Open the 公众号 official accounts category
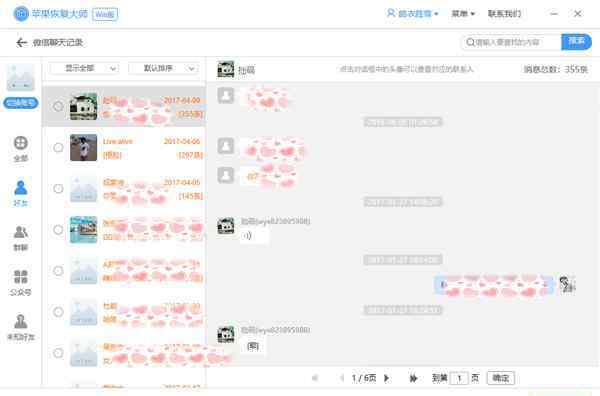This screenshot has width=600, height=396. pyautogui.click(x=21, y=283)
